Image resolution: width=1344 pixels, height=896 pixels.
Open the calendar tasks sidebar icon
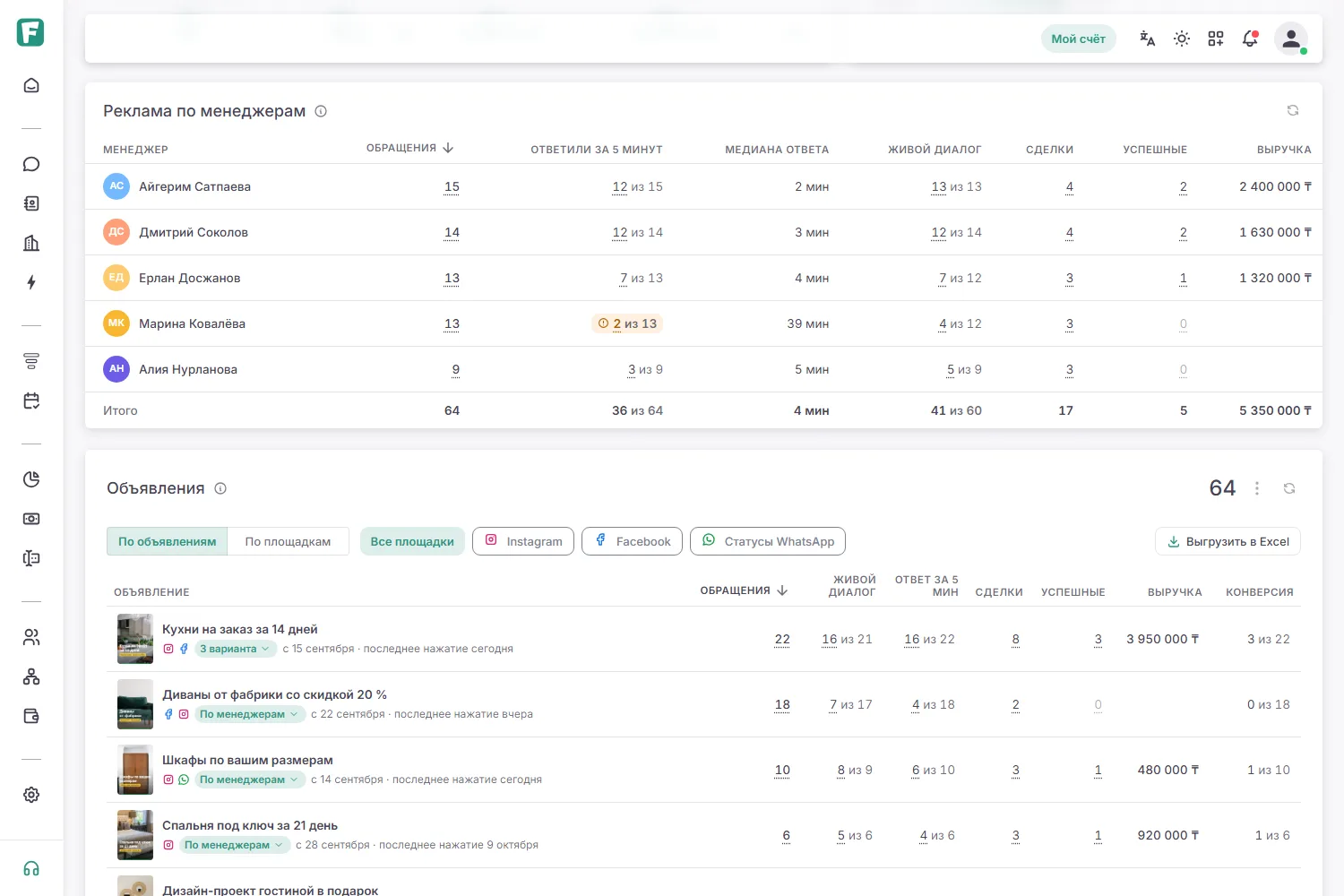coord(31,401)
